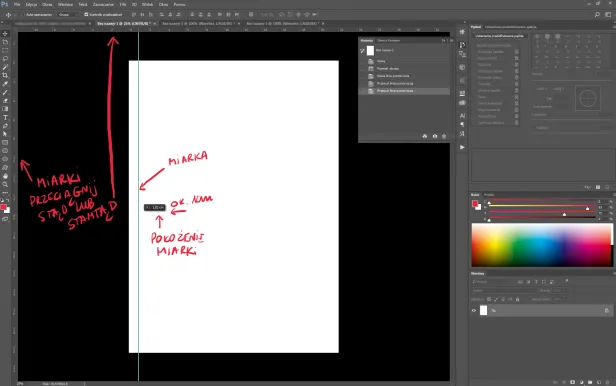Open the layer fill (Wypełnienie) dropdown
This screenshot has width=616, height=386.
tap(560, 299)
